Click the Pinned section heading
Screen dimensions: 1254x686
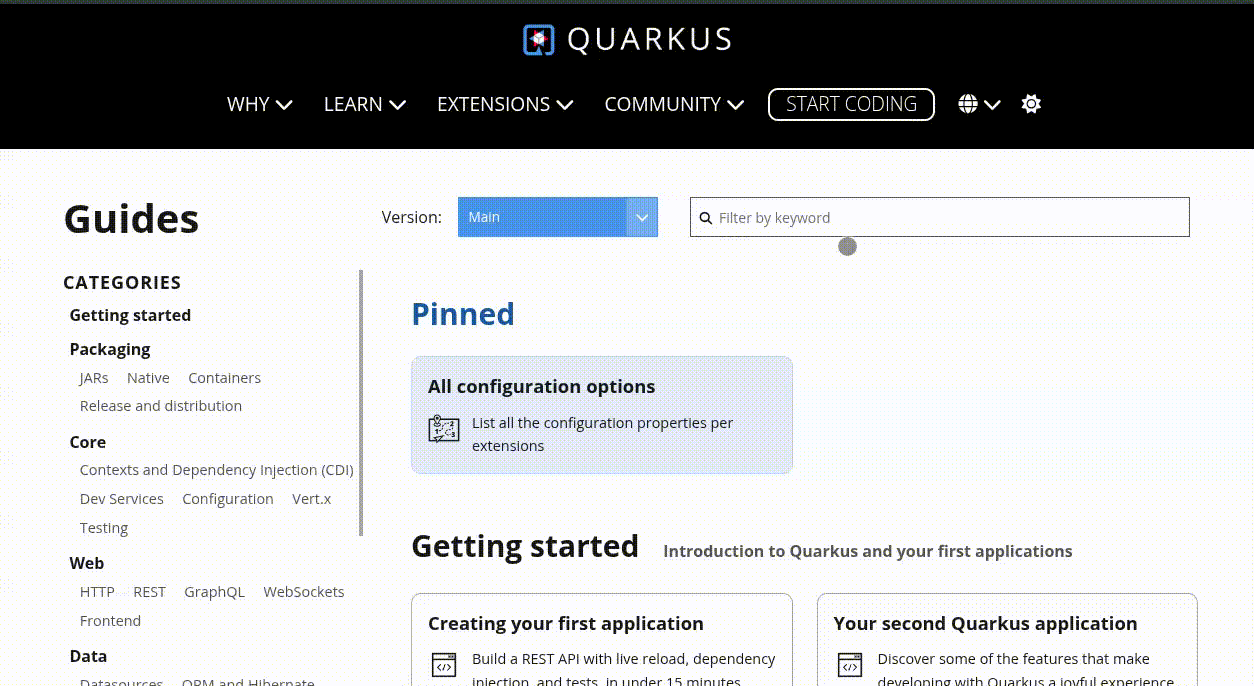coord(463,314)
